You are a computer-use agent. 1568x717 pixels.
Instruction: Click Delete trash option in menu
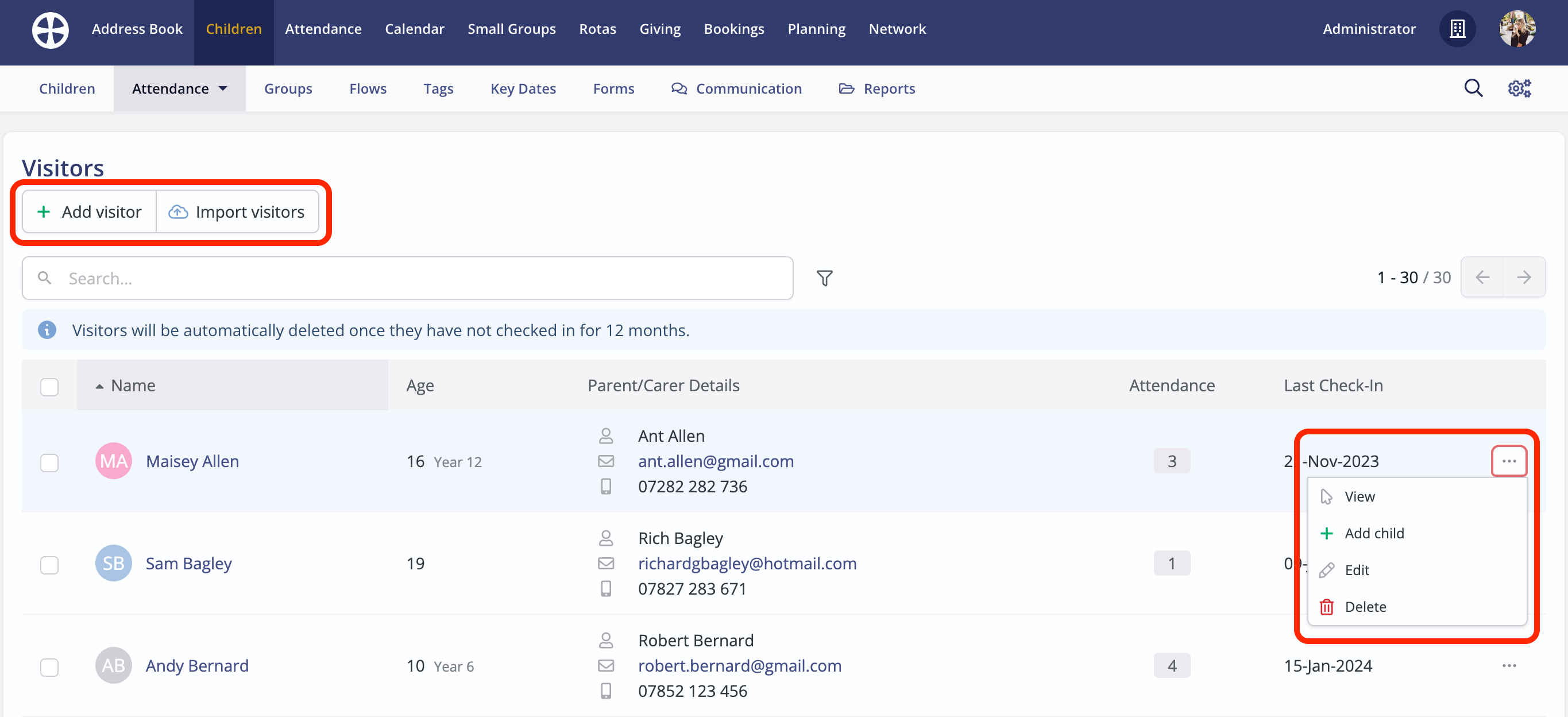1365,607
